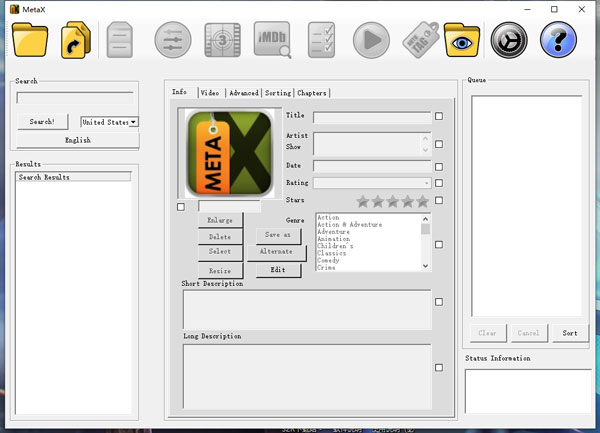Click the checklist toolbar icon
Viewport: 600px width, 433px height.
(x=321, y=40)
